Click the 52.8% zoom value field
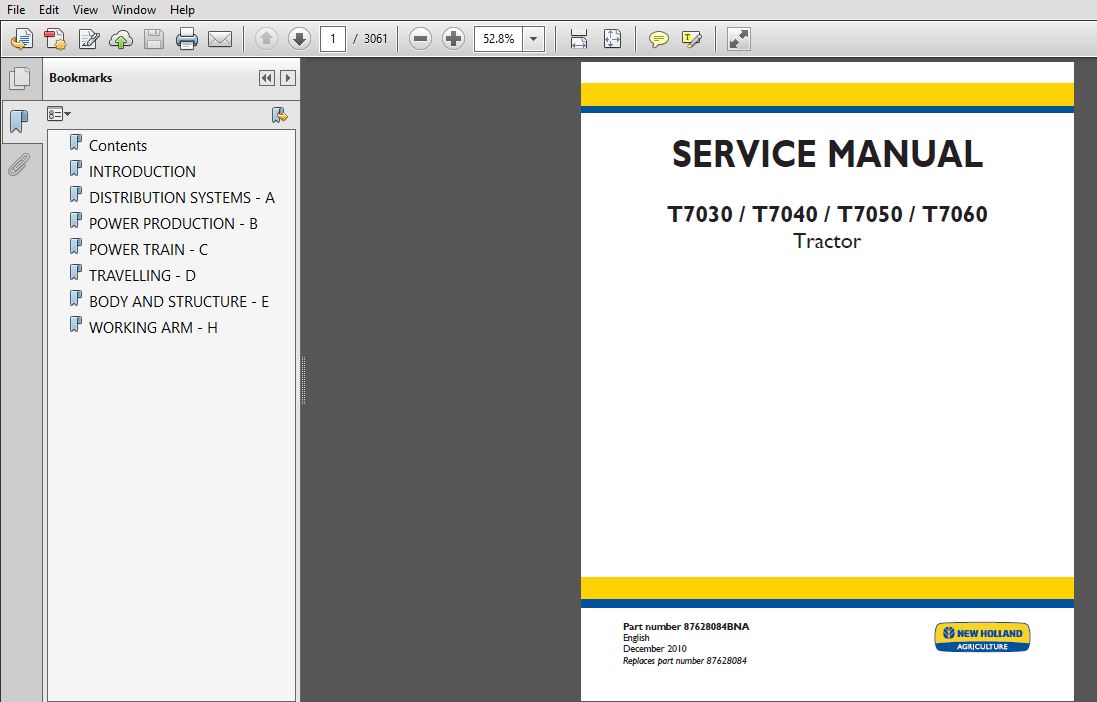Viewport: 1097px width, 702px height. 498,38
